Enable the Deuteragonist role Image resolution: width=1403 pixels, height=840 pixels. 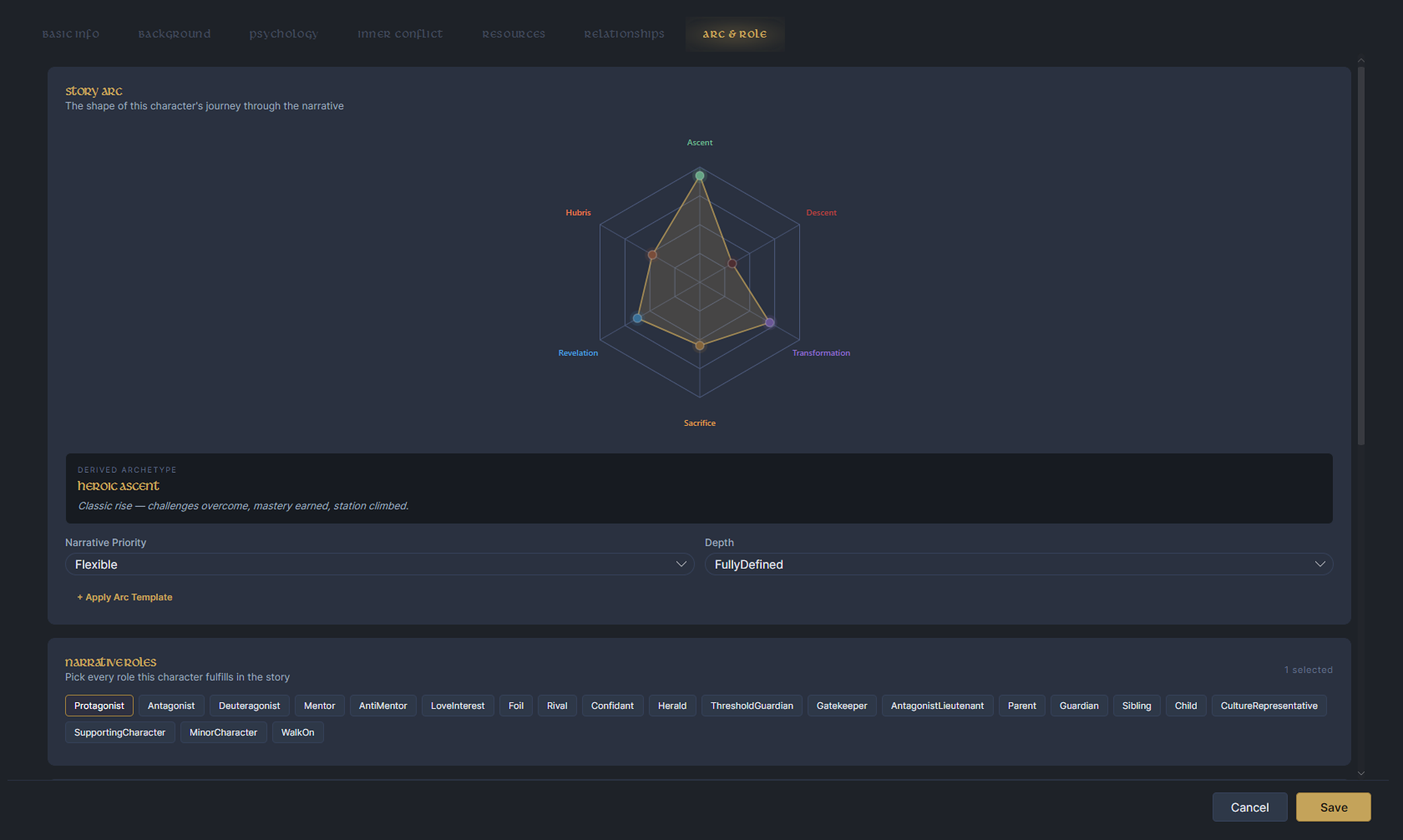pos(249,706)
